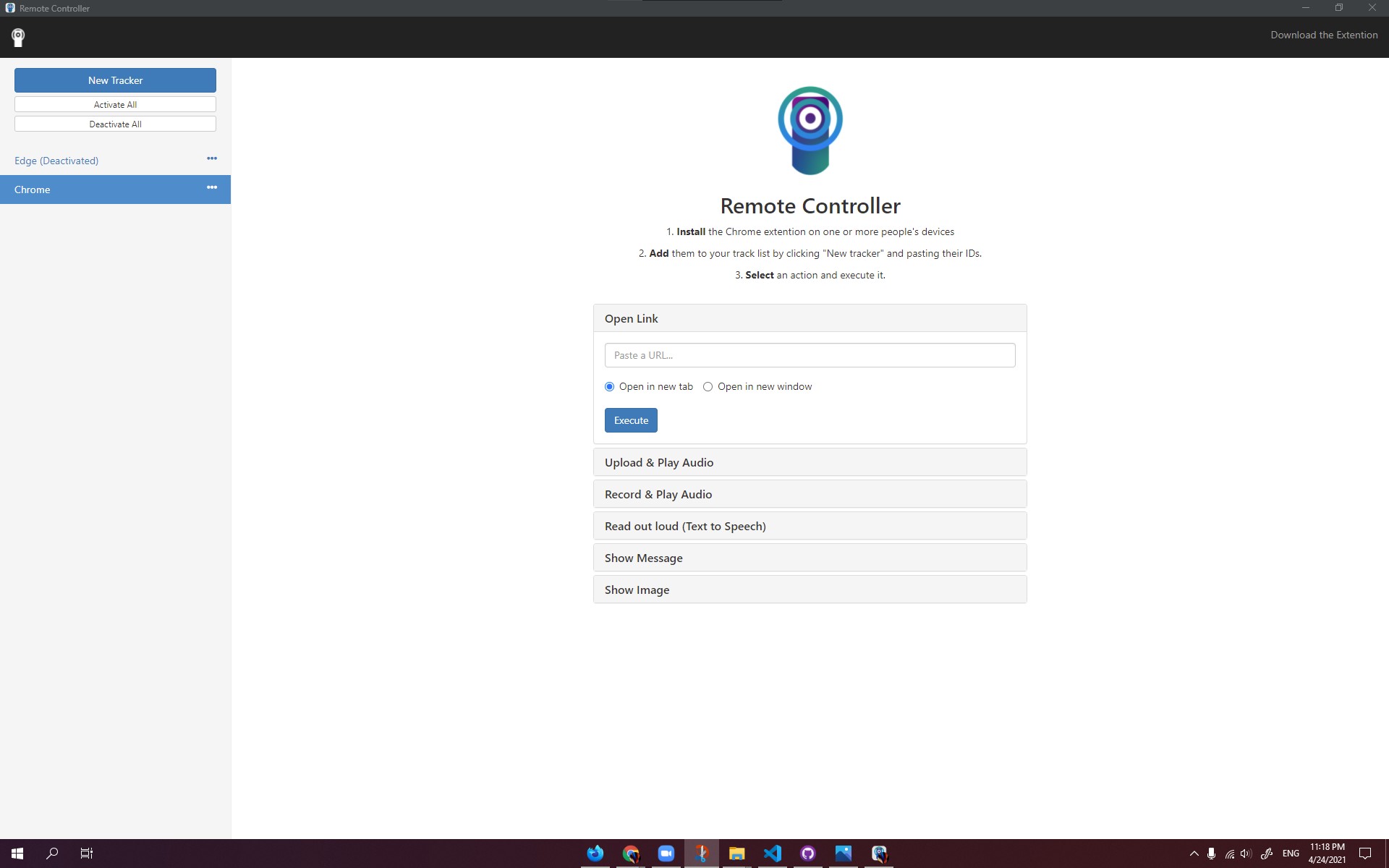
Task: Select Open in new tab option
Action: coord(610,387)
